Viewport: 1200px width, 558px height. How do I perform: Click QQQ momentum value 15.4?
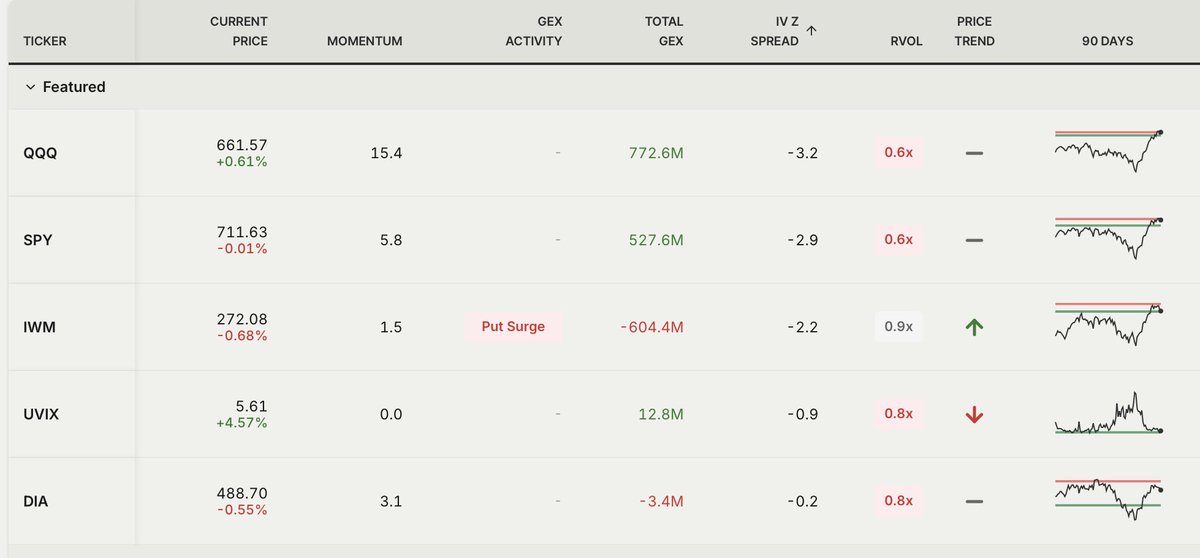(x=386, y=153)
